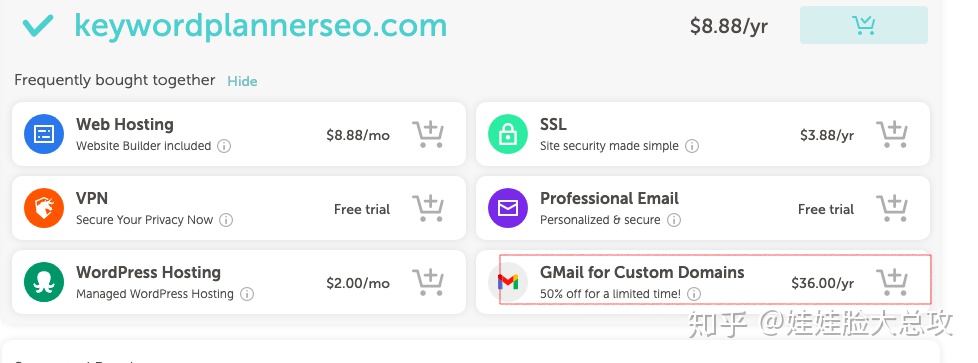
Task: Add GMail for Custom Domains to cart
Action: [892, 283]
